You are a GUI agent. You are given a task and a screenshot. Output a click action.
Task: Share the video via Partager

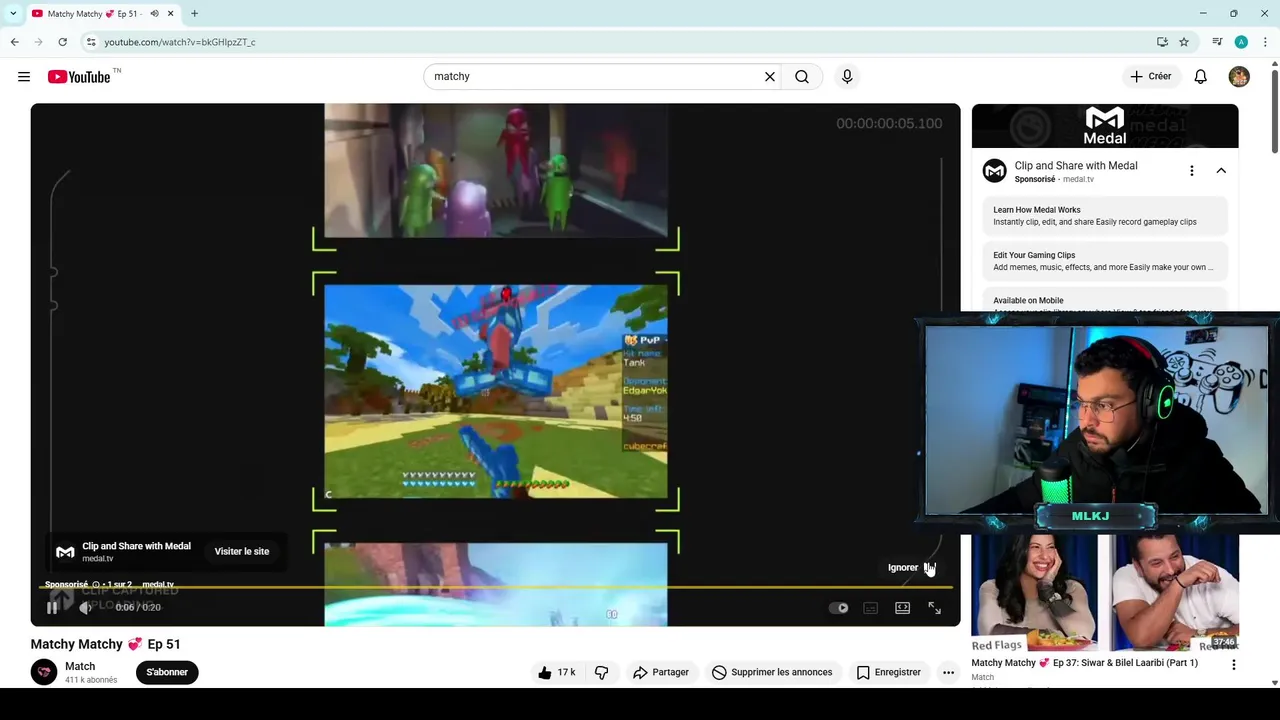pos(660,672)
